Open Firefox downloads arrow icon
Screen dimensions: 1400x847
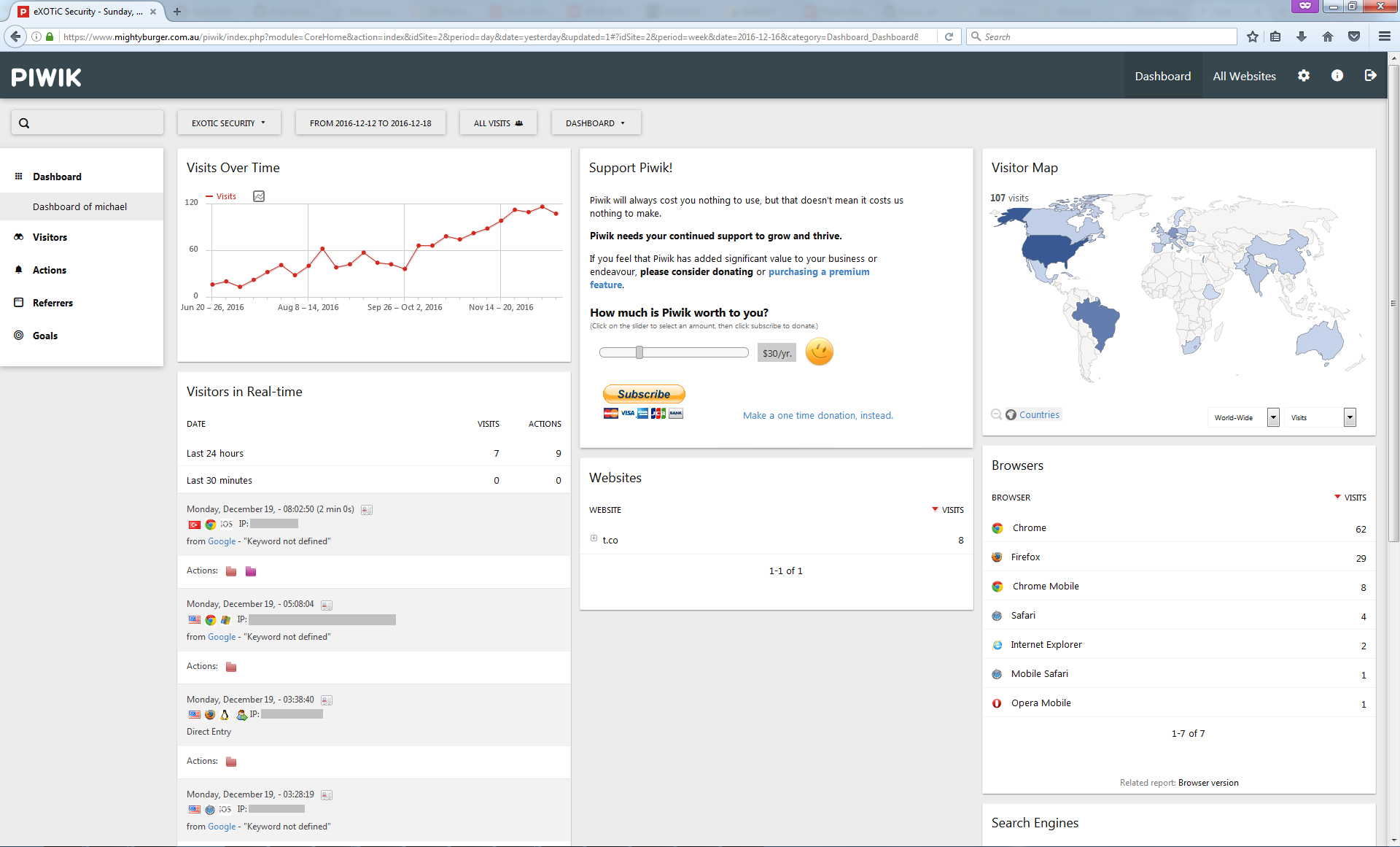click(1302, 36)
